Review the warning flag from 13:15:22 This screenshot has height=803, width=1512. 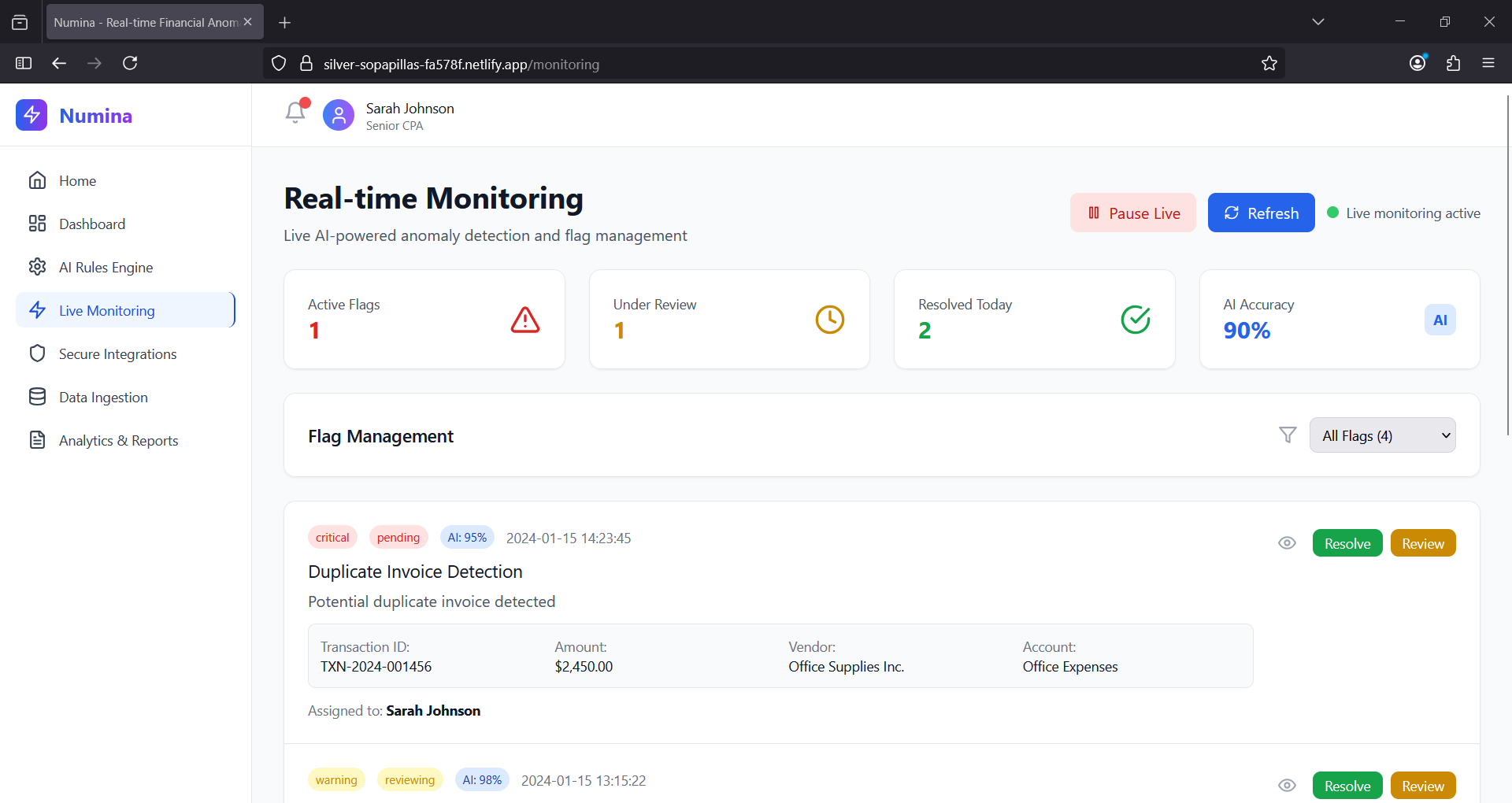click(x=1423, y=786)
